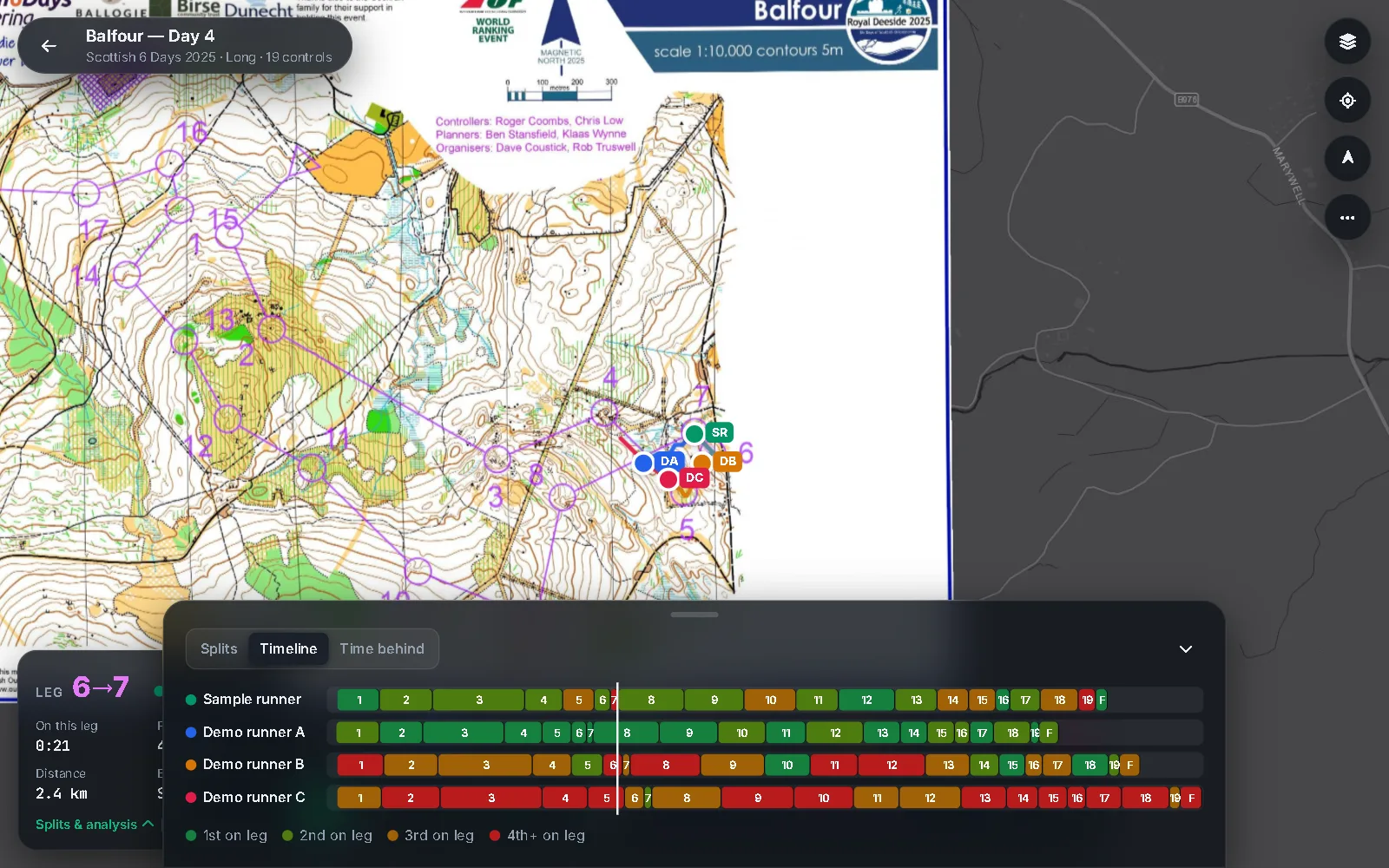Center map with the locate button
1389x868 pixels.
click(1347, 101)
